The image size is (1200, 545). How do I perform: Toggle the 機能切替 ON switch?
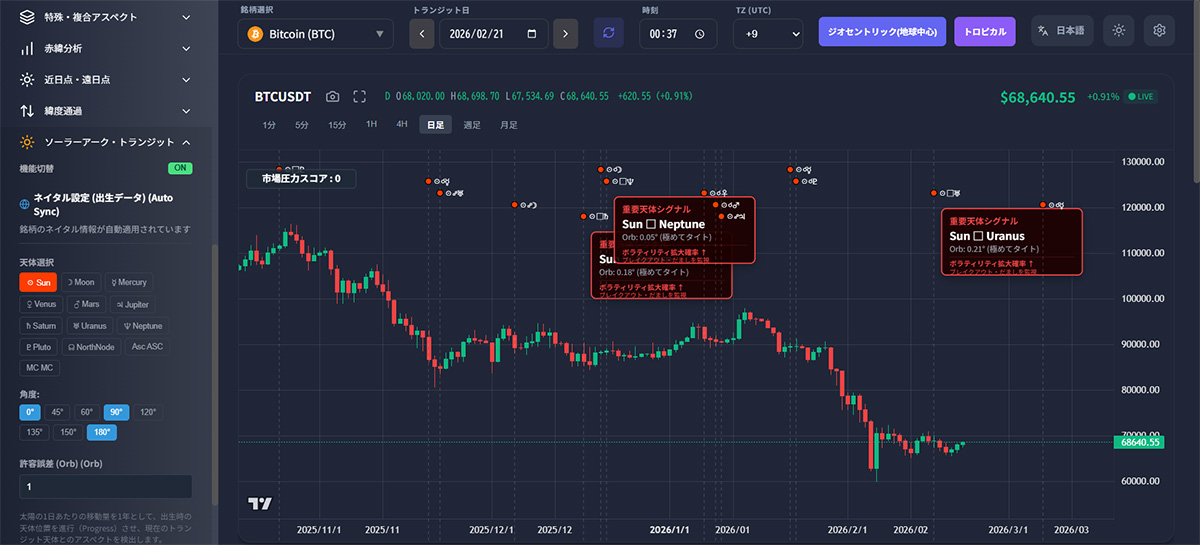pyautogui.click(x=180, y=168)
